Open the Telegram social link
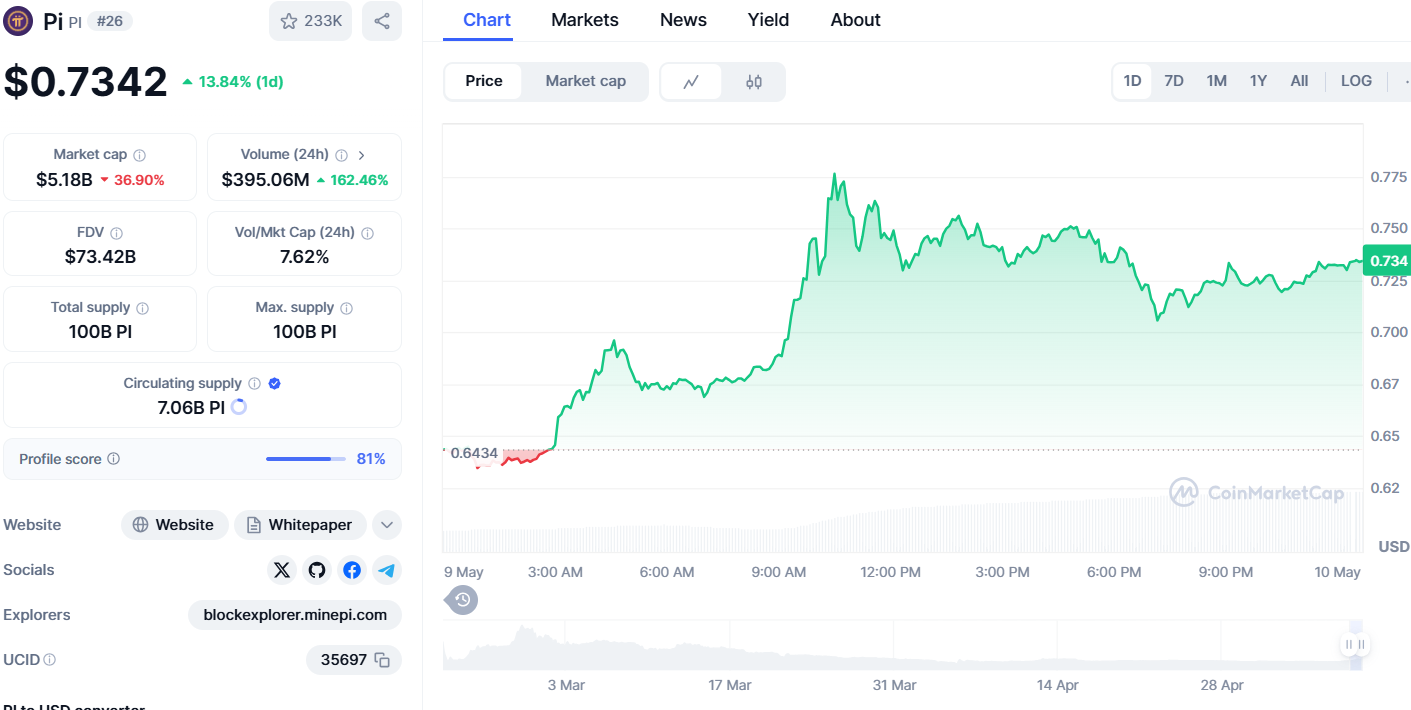This screenshot has width=1411, height=710. point(387,570)
